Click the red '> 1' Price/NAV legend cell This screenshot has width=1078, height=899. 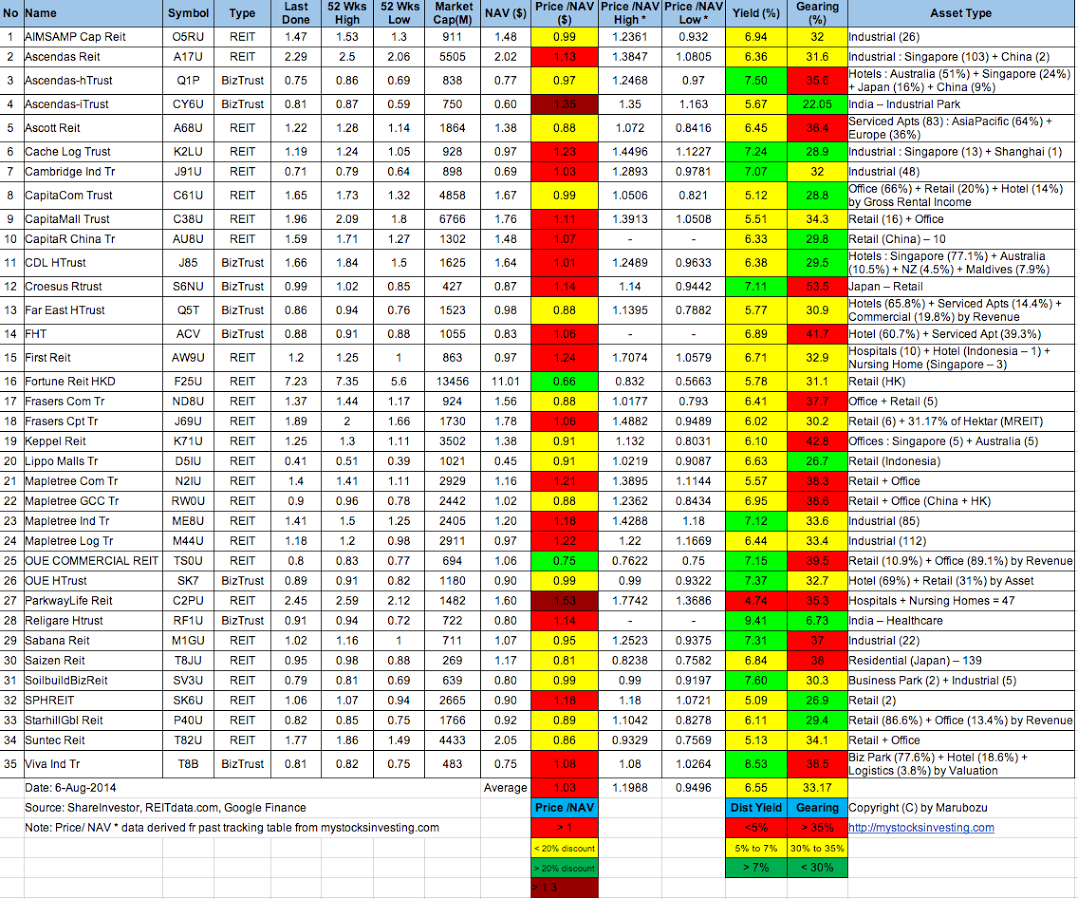pos(564,828)
